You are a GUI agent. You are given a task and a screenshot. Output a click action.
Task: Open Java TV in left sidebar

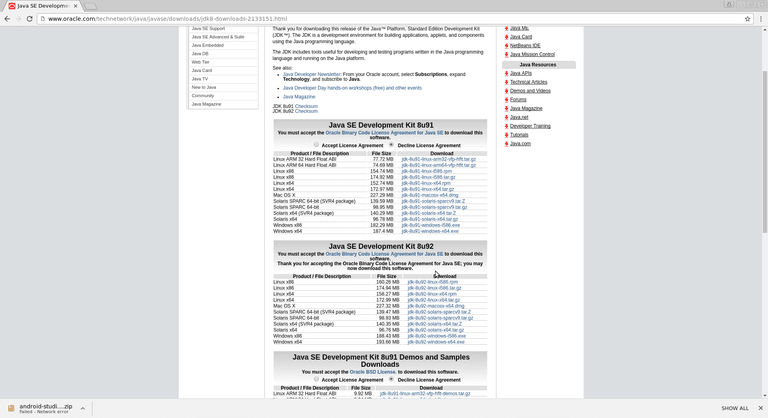[x=200, y=79]
